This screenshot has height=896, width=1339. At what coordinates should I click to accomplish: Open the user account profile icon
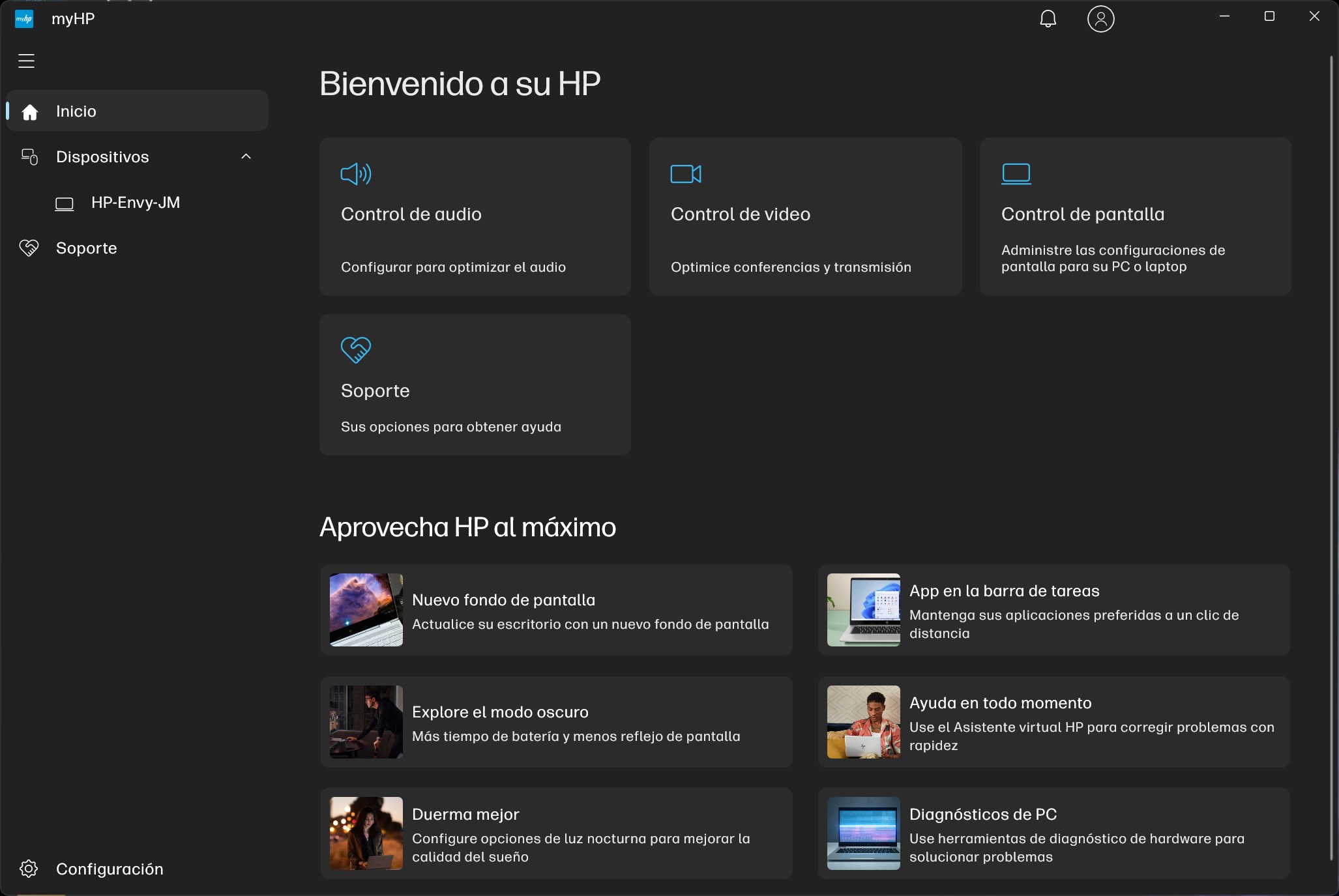1101,19
